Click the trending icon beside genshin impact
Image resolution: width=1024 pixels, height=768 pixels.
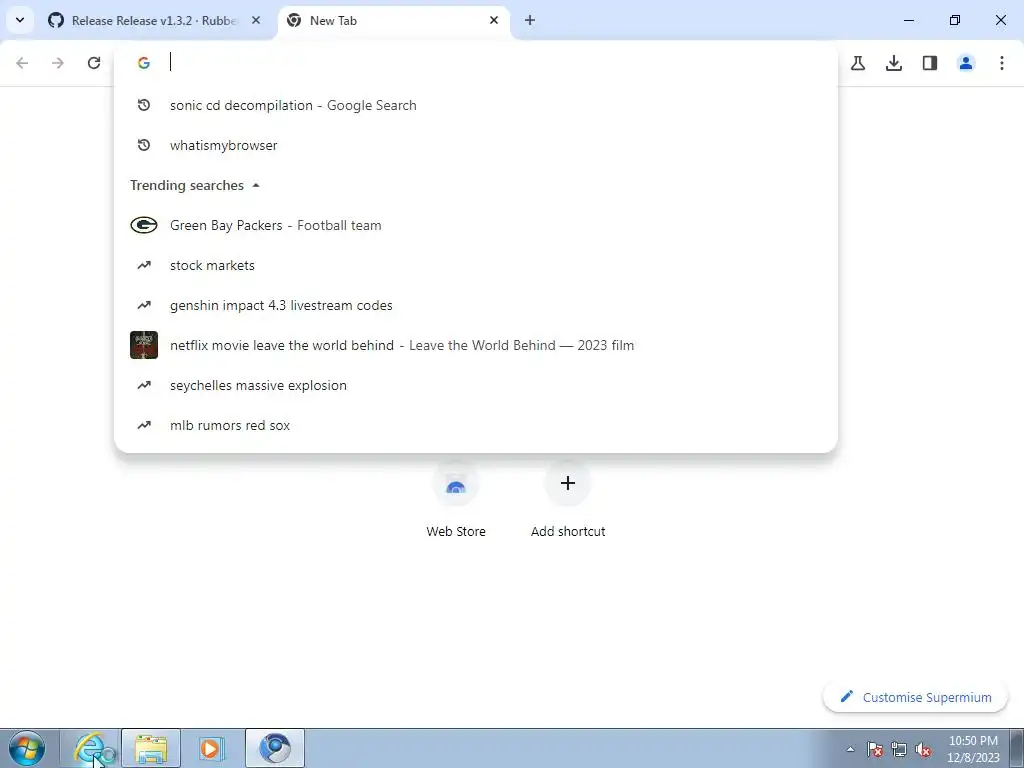[144, 305]
